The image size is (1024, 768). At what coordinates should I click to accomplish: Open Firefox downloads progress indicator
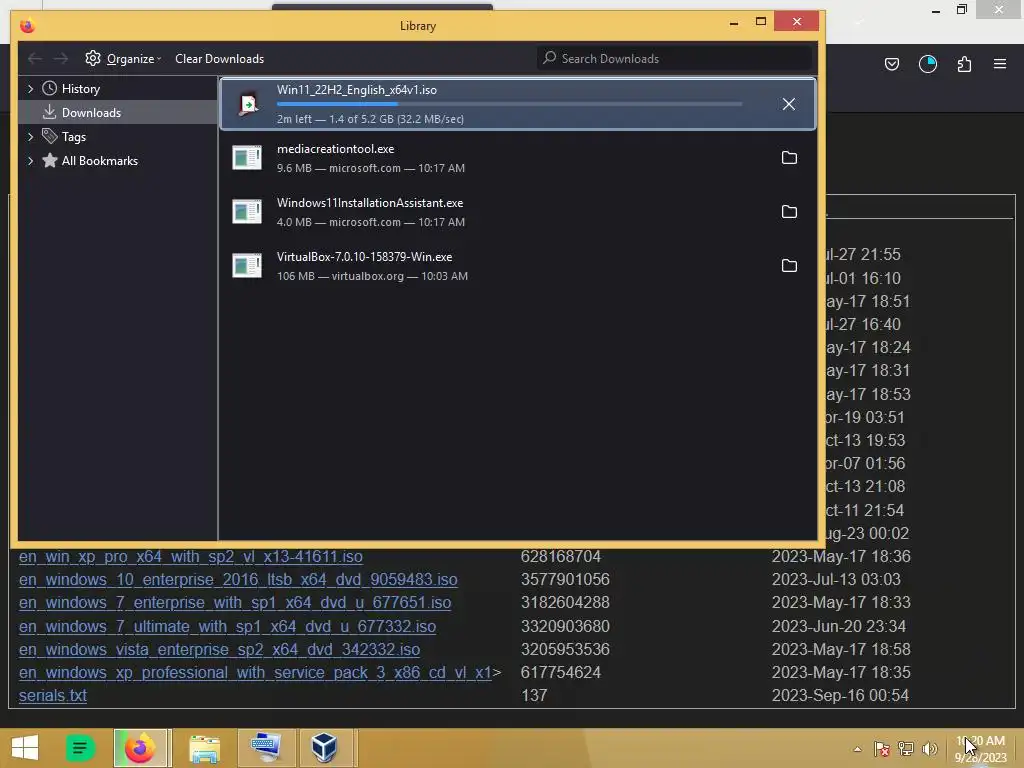(x=927, y=64)
